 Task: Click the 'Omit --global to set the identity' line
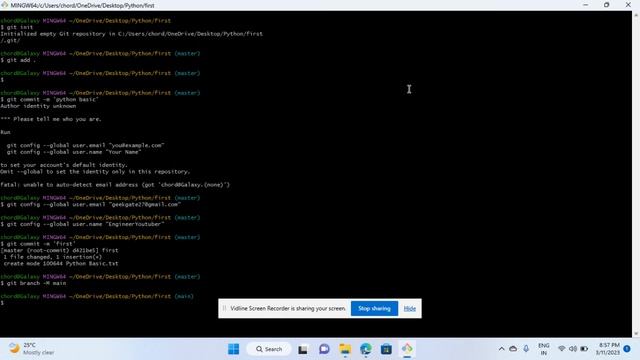pyautogui.click(x=95, y=171)
